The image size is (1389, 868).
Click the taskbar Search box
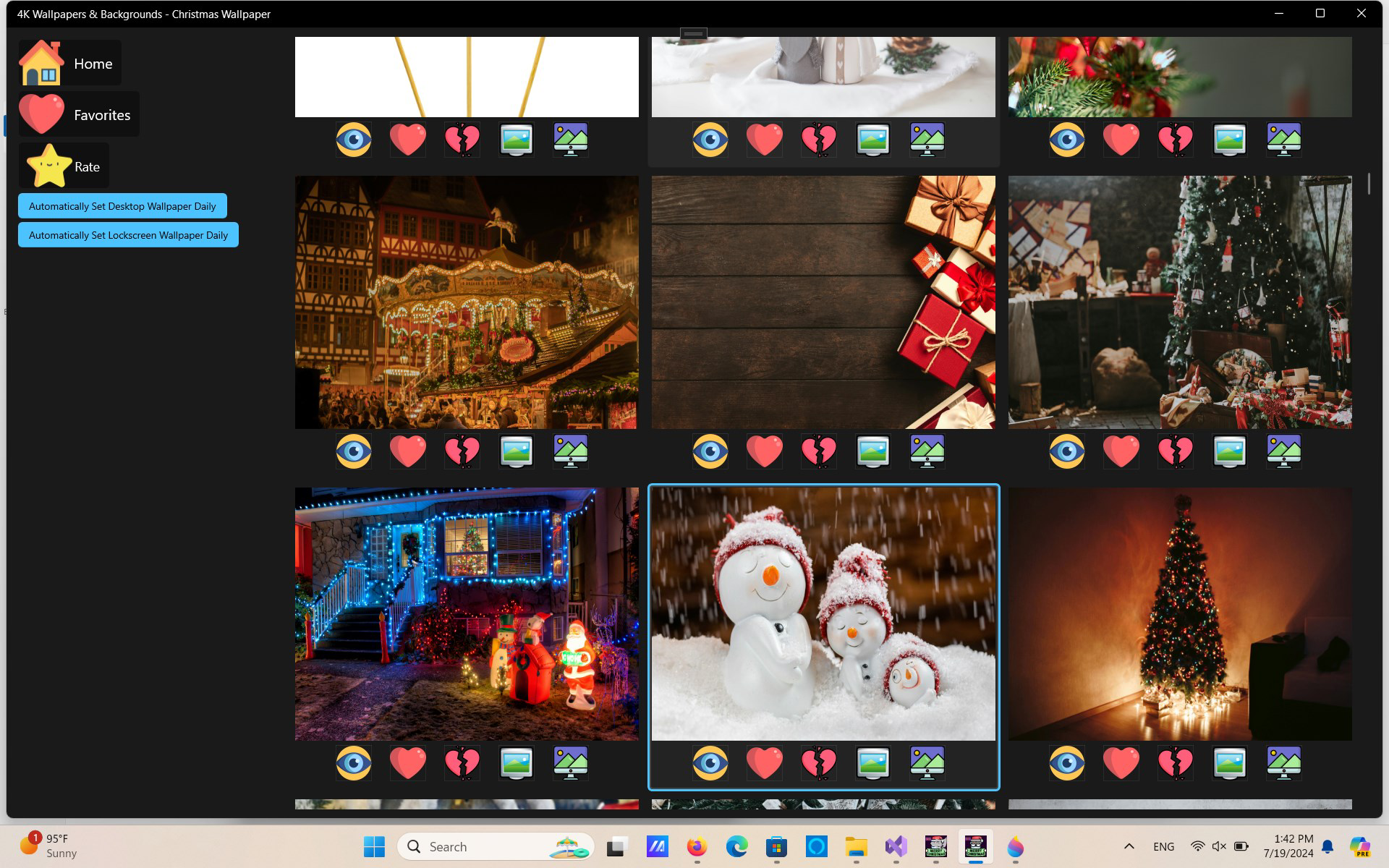496,846
